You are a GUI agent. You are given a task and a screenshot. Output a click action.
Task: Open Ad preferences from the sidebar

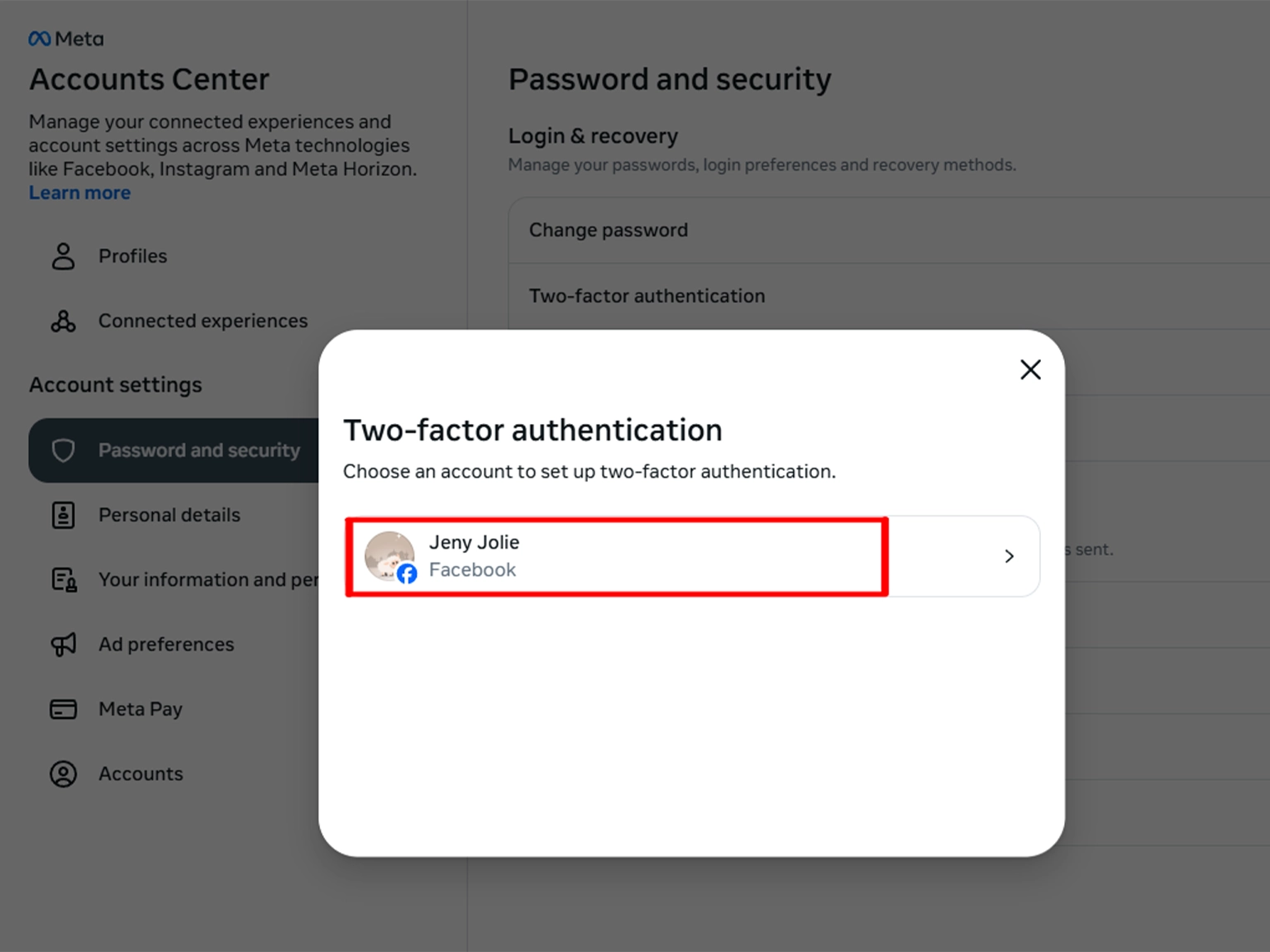165,644
